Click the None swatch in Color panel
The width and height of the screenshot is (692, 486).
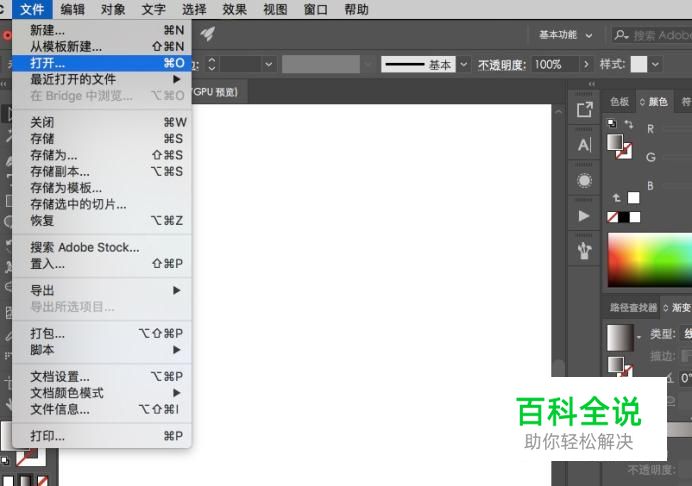click(613, 217)
